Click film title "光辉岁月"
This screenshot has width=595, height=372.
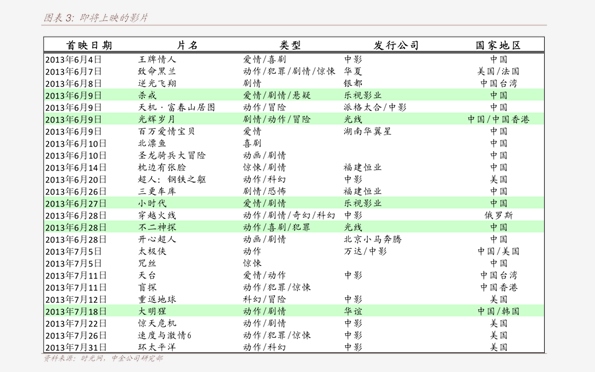pos(157,119)
